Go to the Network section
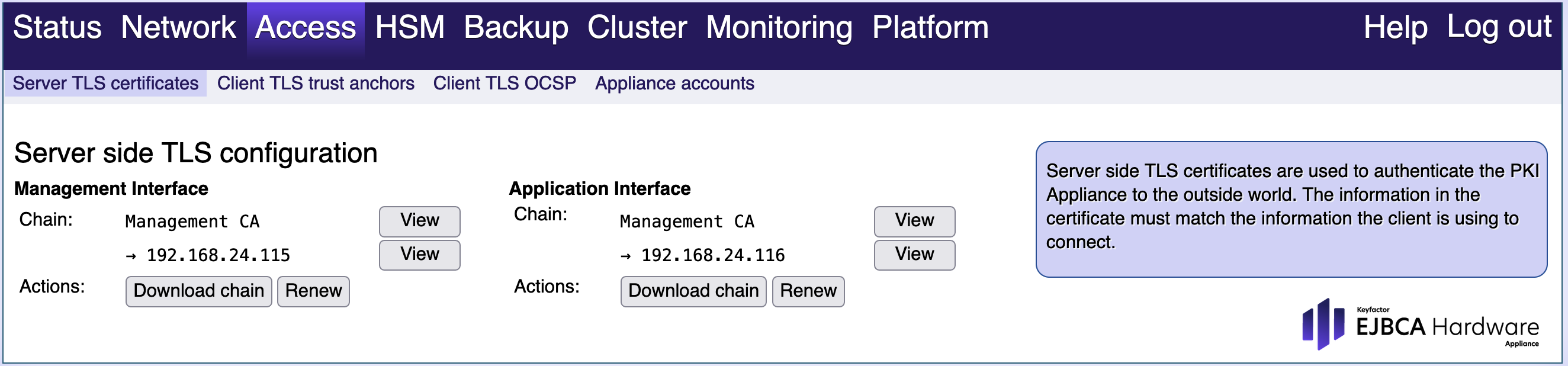This screenshot has width=1568, height=366. click(178, 27)
